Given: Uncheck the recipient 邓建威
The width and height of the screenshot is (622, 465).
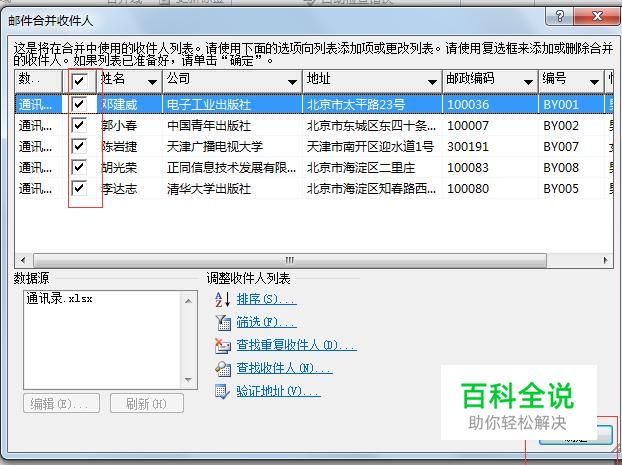Looking at the screenshot, I should (79, 104).
